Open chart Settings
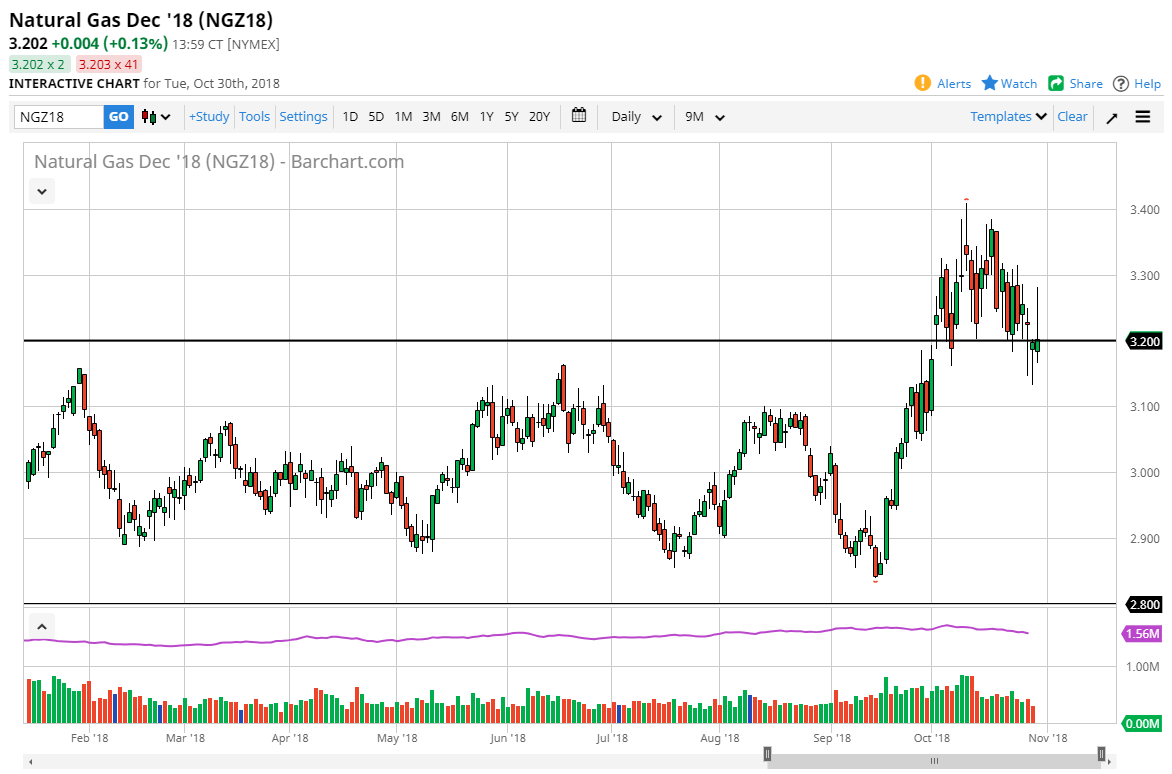 [303, 117]
